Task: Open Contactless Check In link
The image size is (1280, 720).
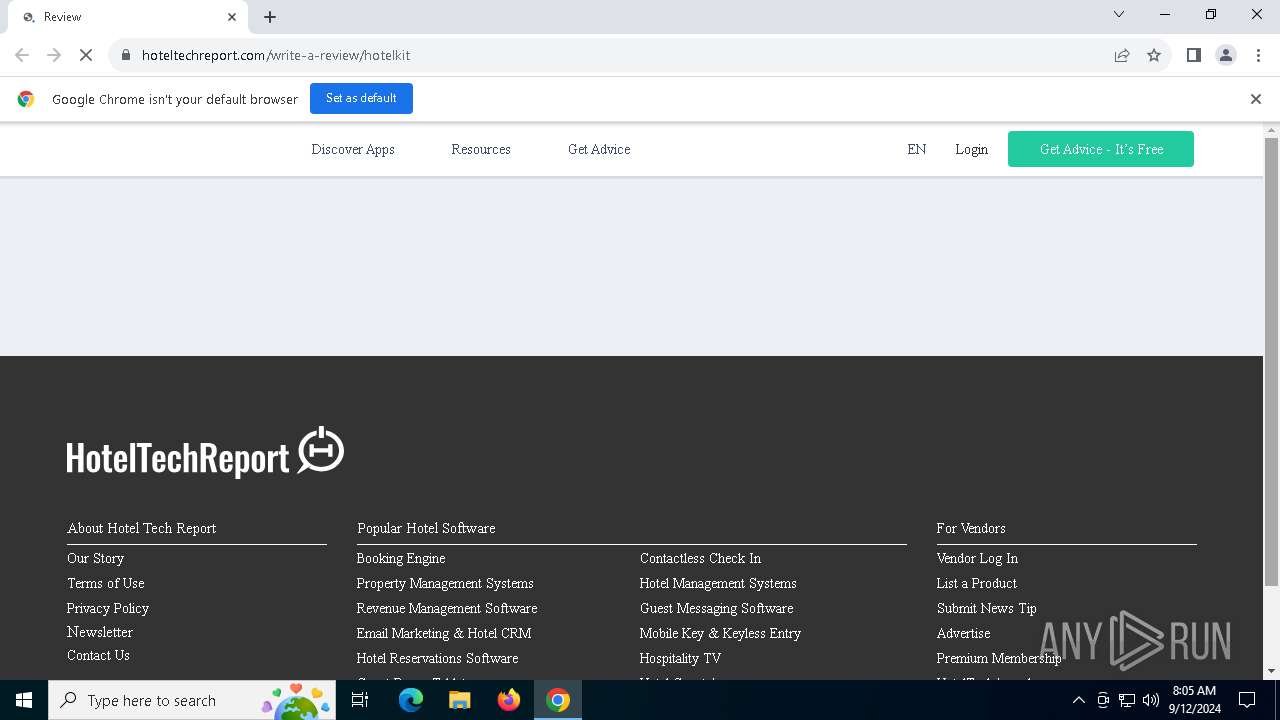Action: (700, 558)
